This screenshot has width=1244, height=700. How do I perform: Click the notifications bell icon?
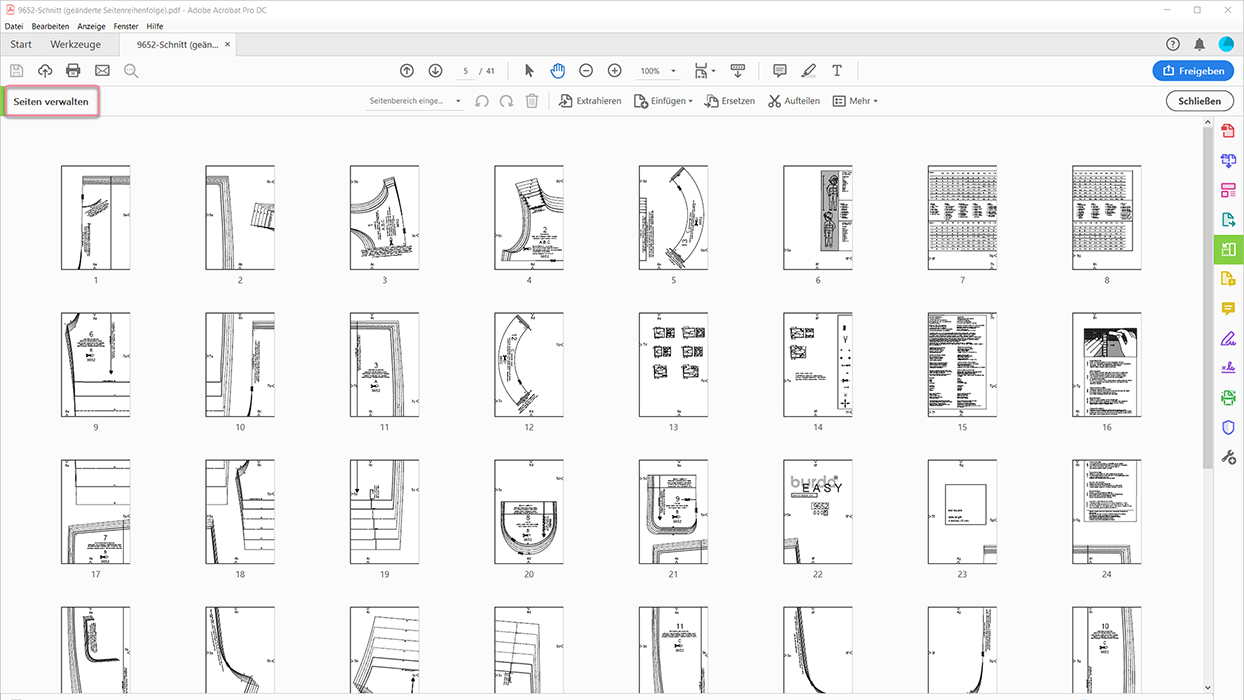[x=1199, y=44]
